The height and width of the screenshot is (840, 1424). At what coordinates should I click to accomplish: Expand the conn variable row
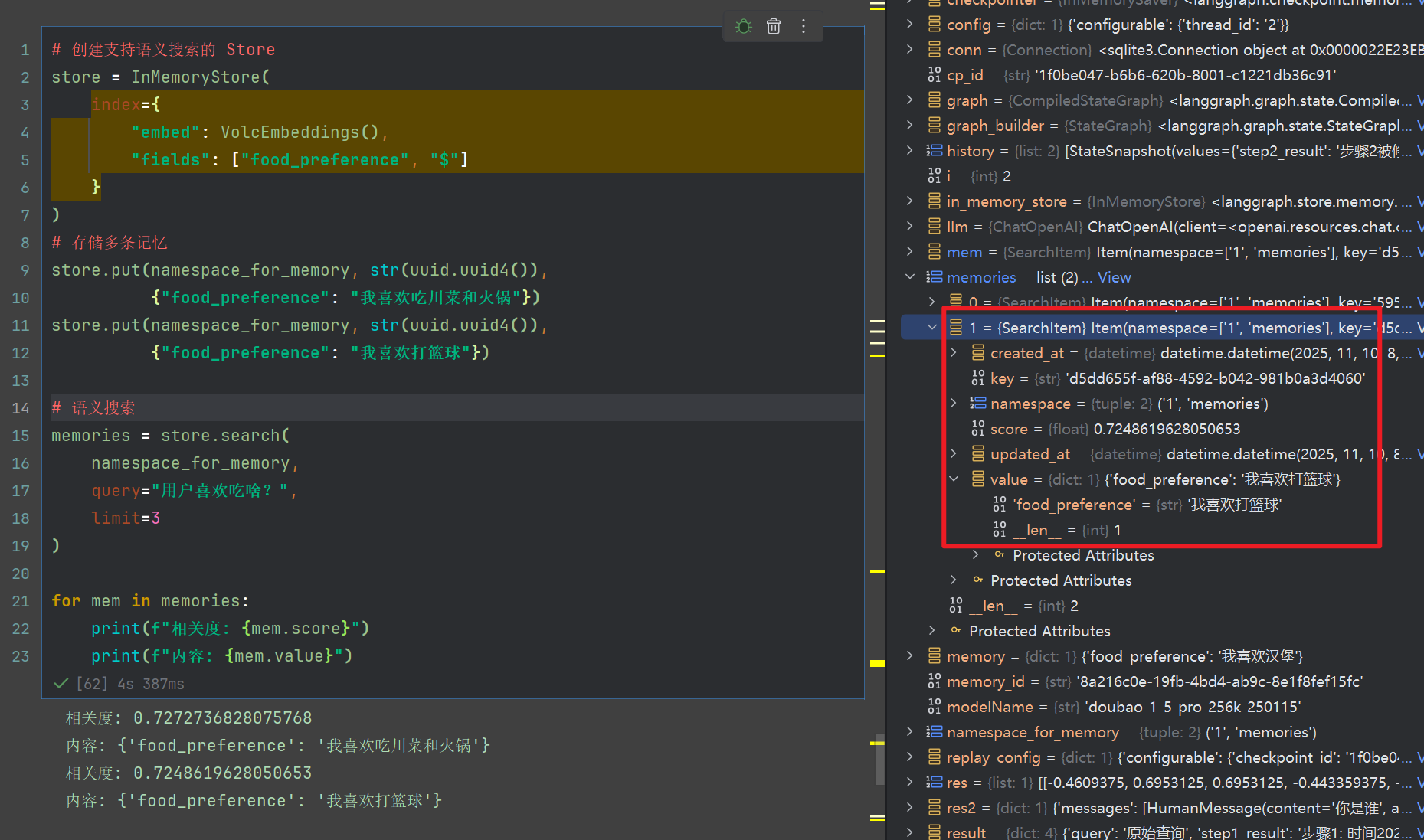(909, 50)
